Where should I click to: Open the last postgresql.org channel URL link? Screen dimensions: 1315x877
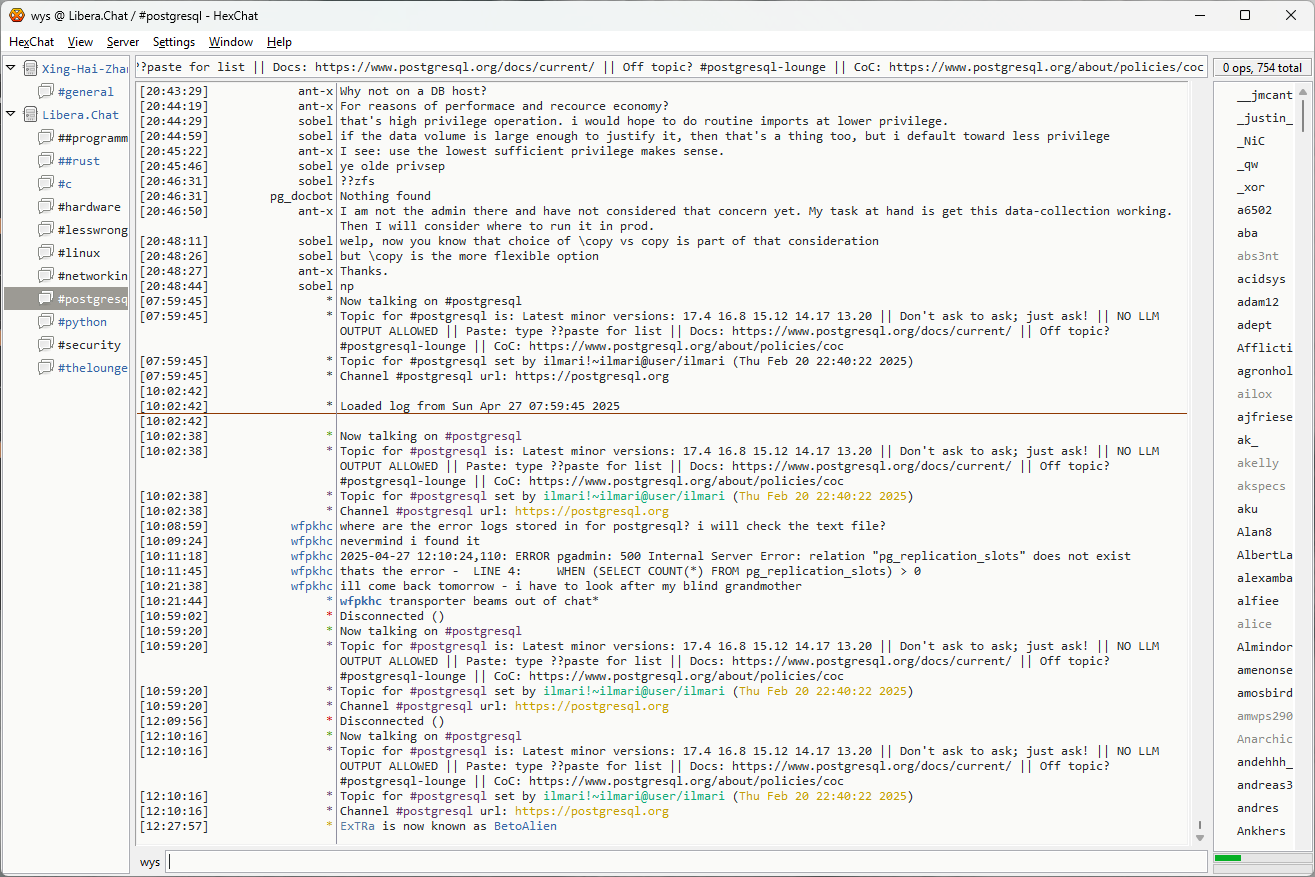(x=591, y=812)
